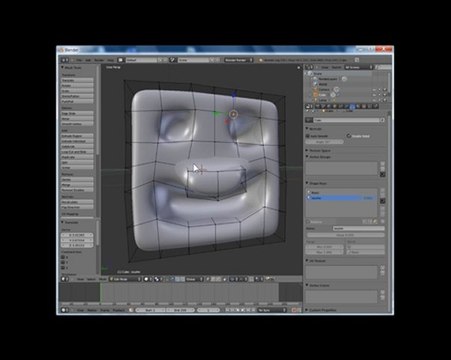Open outliner editor type selector icon
The height and width of the screenshot is (360, 451).
pos(309,67)
